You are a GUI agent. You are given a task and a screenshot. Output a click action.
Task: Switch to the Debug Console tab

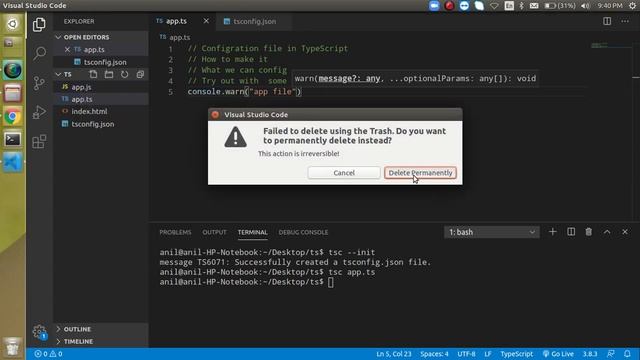coord(303,232)
